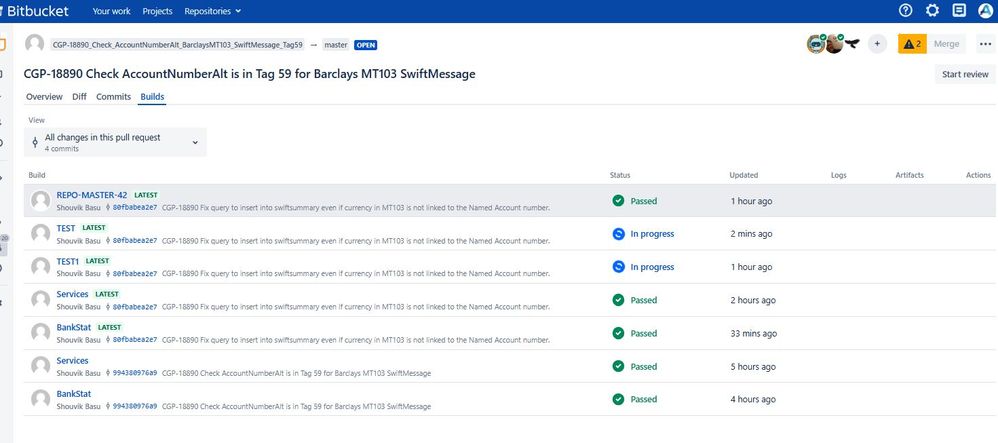
Task: Open the user profile avatar in header
Action: pyautogui.click(x=986, y=10)
